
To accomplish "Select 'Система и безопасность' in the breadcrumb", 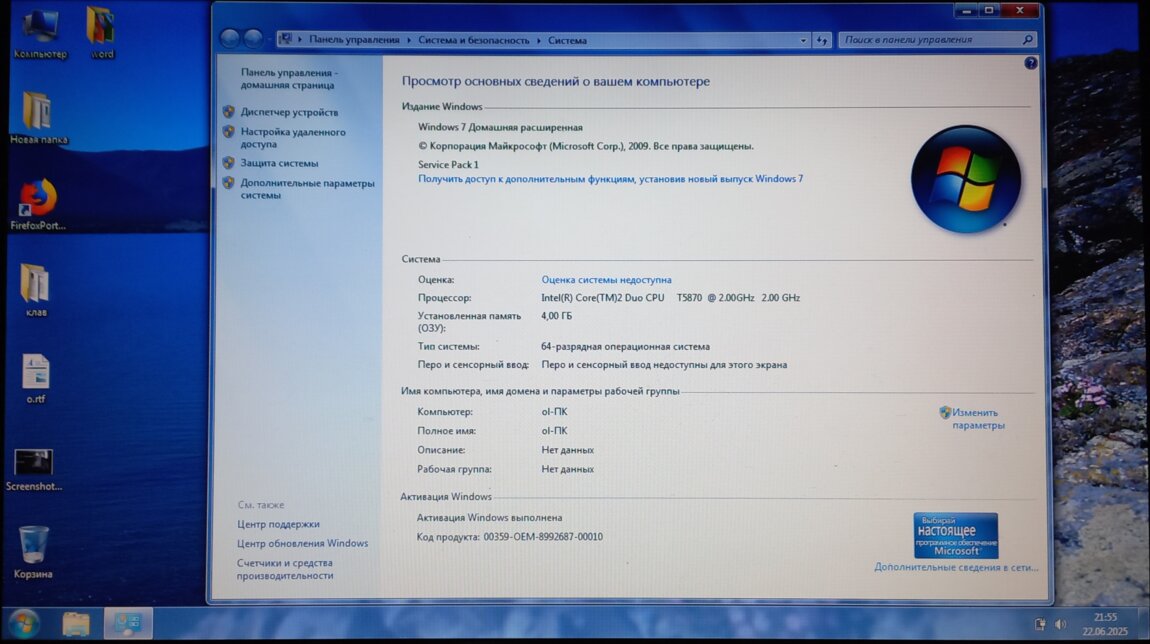I will click(x=474, y=40).
